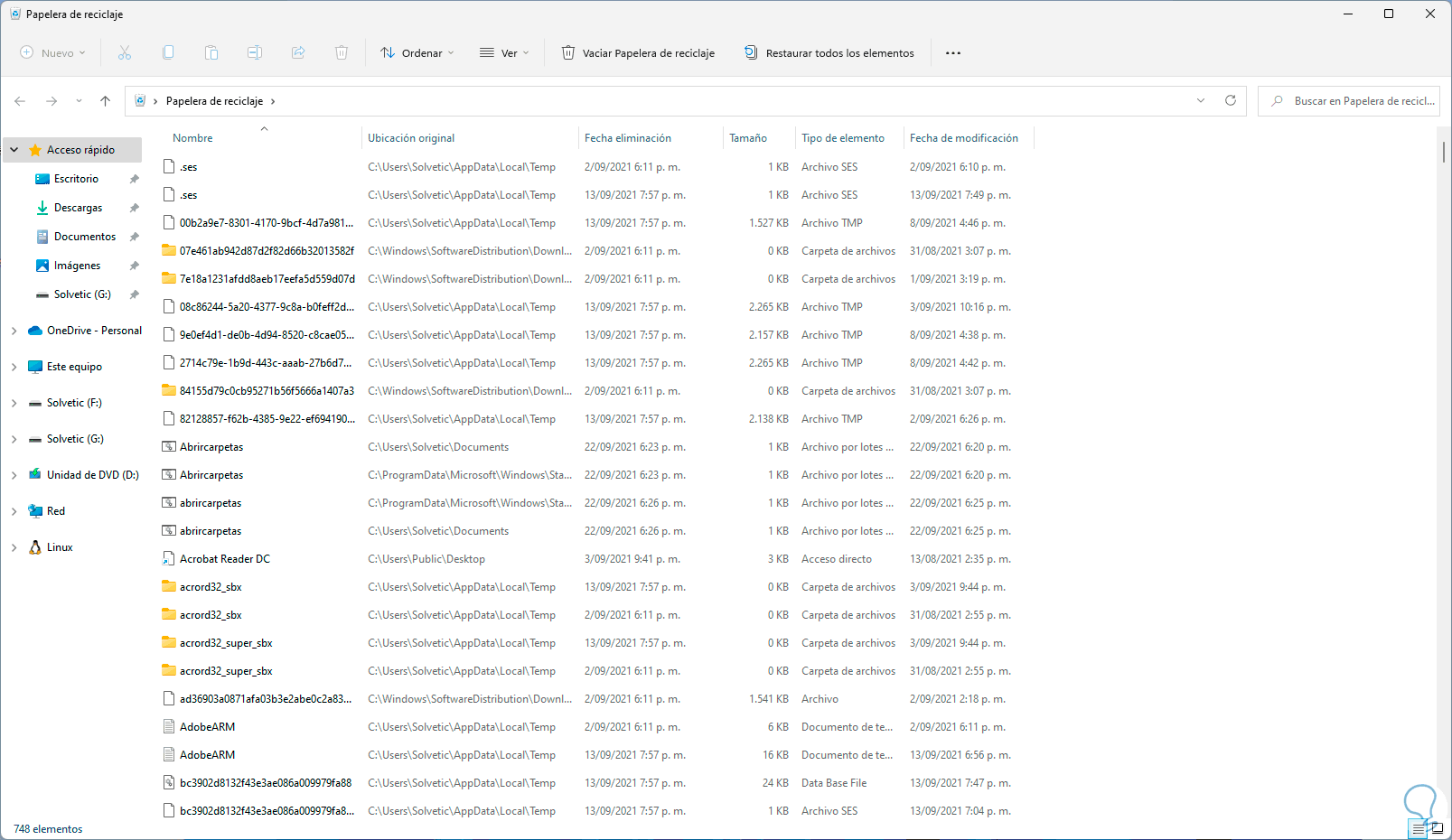1452x840 pixels.
Task: Click the recycle bin icon in address bar
Action: point(140,101)
